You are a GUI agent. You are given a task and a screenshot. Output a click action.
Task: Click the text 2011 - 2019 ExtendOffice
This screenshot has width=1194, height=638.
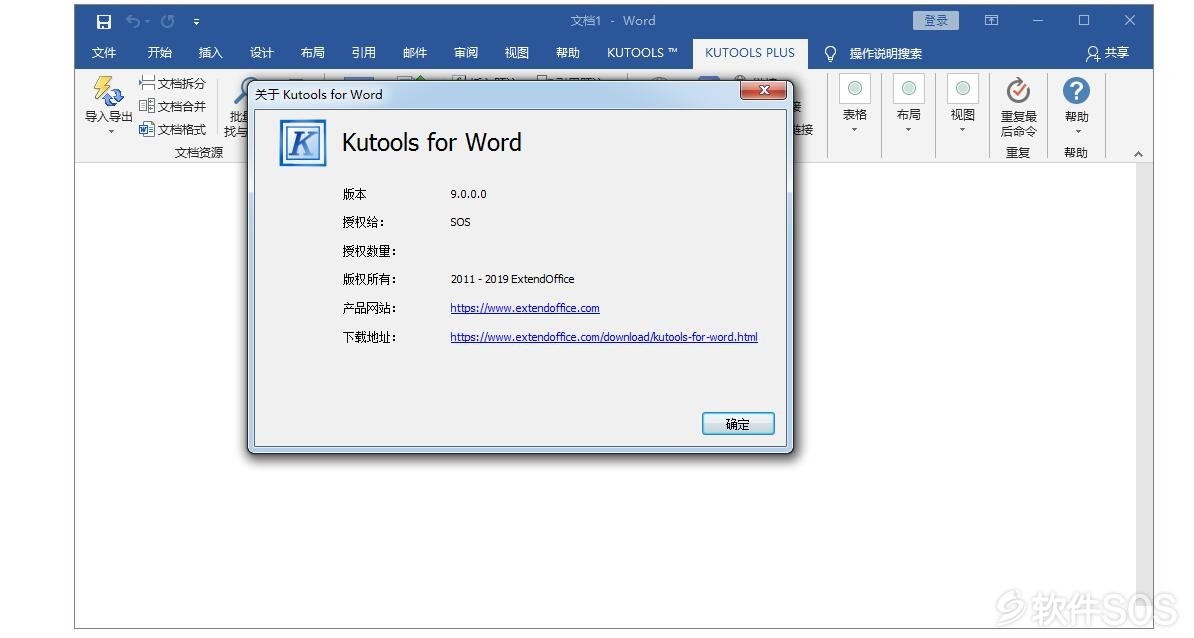pyautogui.click(x=512, y=279)
